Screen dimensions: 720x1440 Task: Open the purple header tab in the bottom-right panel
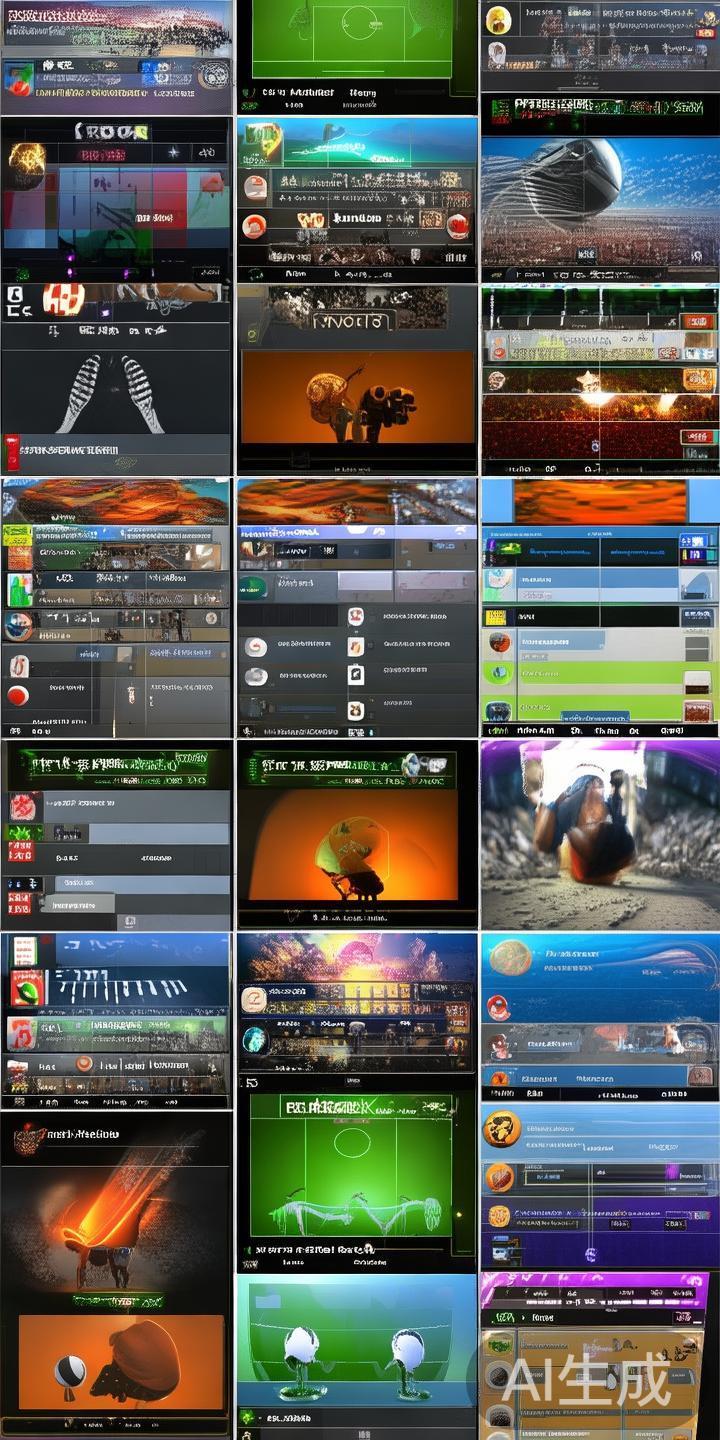click(598, 1292)
